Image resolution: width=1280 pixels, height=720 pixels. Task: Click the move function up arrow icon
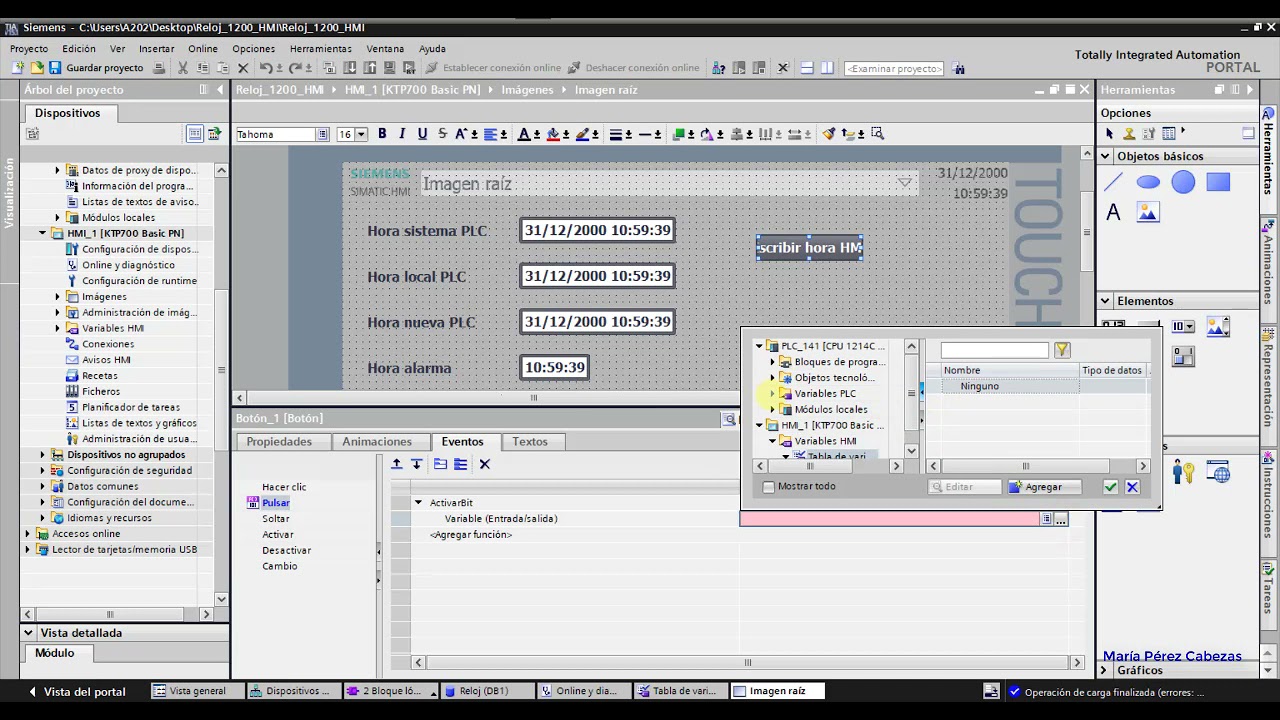coord(397,464)
